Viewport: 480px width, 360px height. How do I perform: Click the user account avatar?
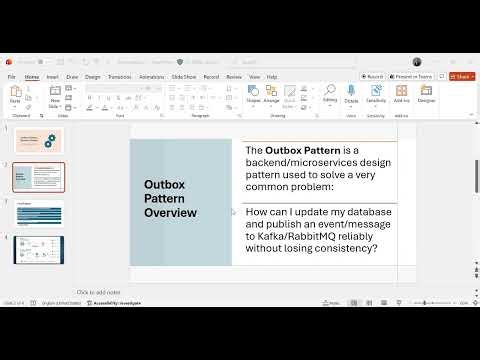(417, 62)
